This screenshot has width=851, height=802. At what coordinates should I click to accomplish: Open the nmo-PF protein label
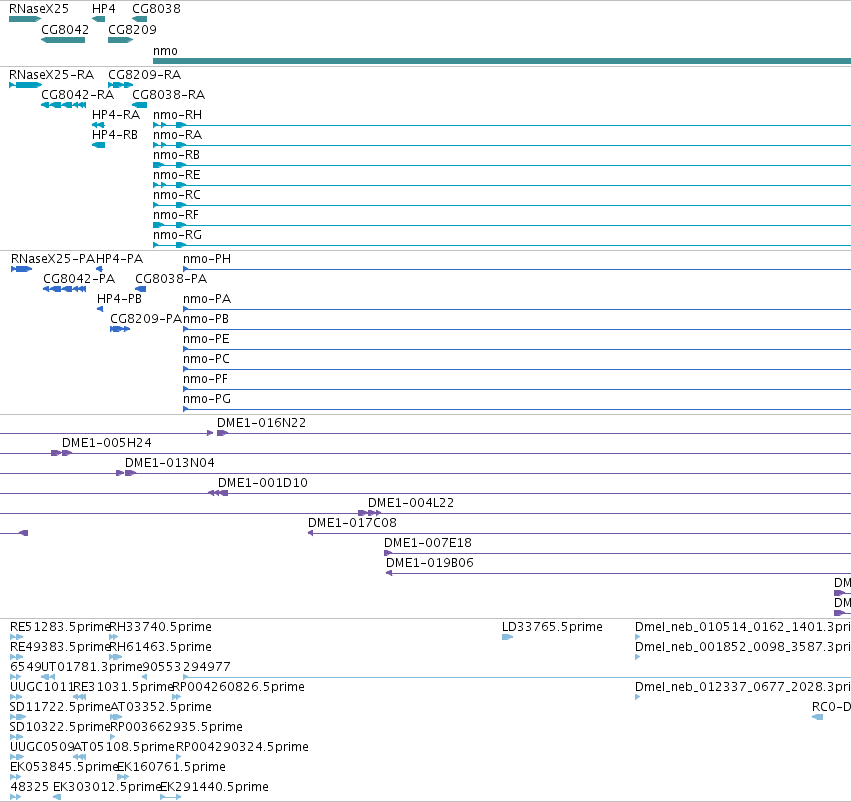[205, 379]
